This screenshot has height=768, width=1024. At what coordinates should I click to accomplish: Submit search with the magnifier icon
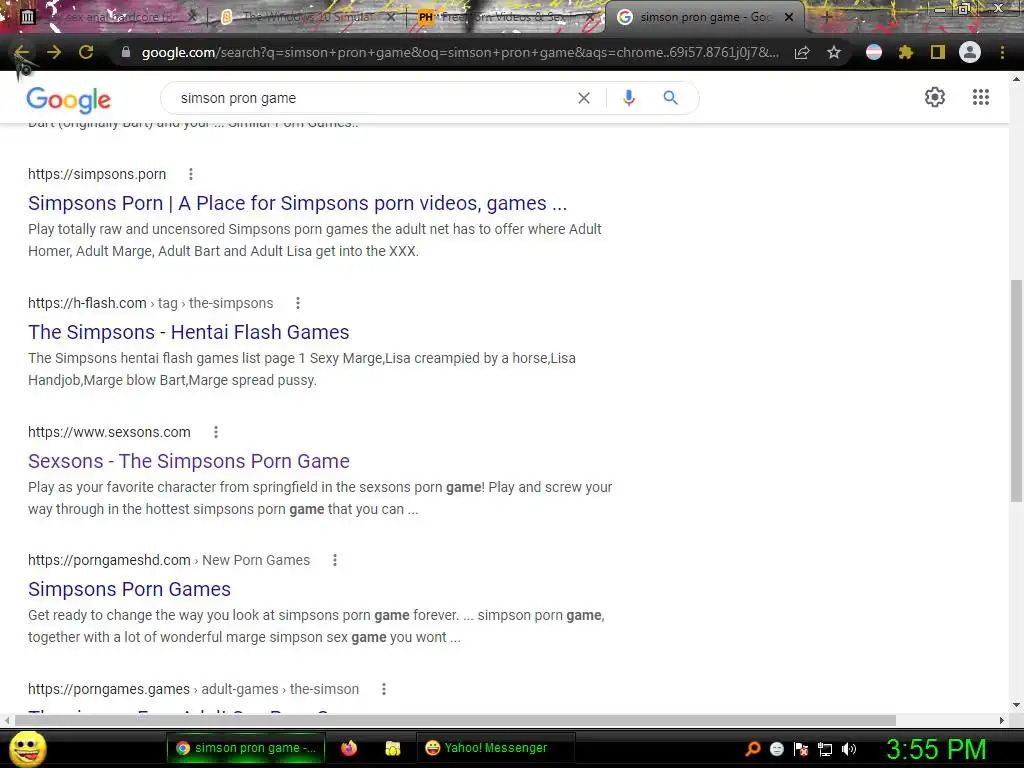coord(670,98)
